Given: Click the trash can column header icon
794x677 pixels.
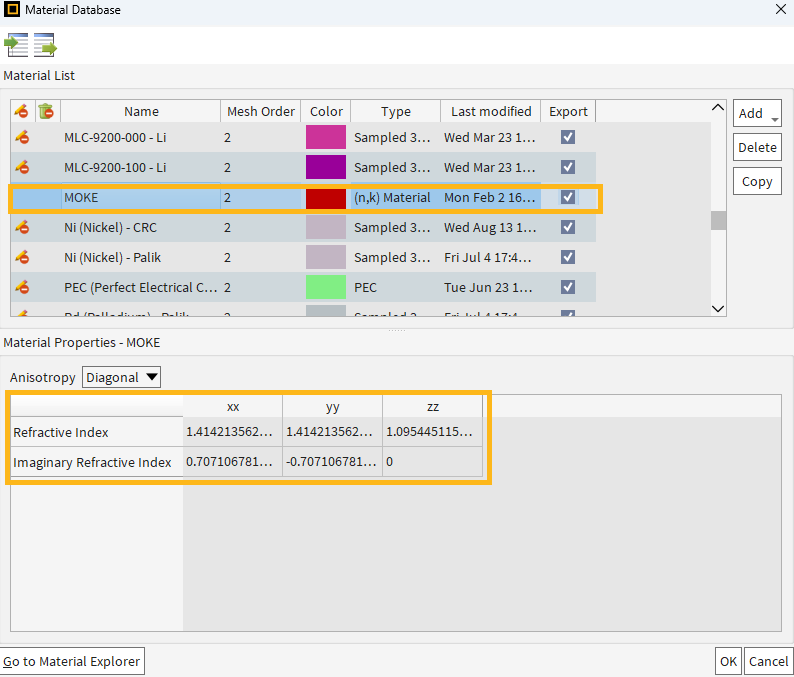Looking at the screenshot, I should [46, 111].
